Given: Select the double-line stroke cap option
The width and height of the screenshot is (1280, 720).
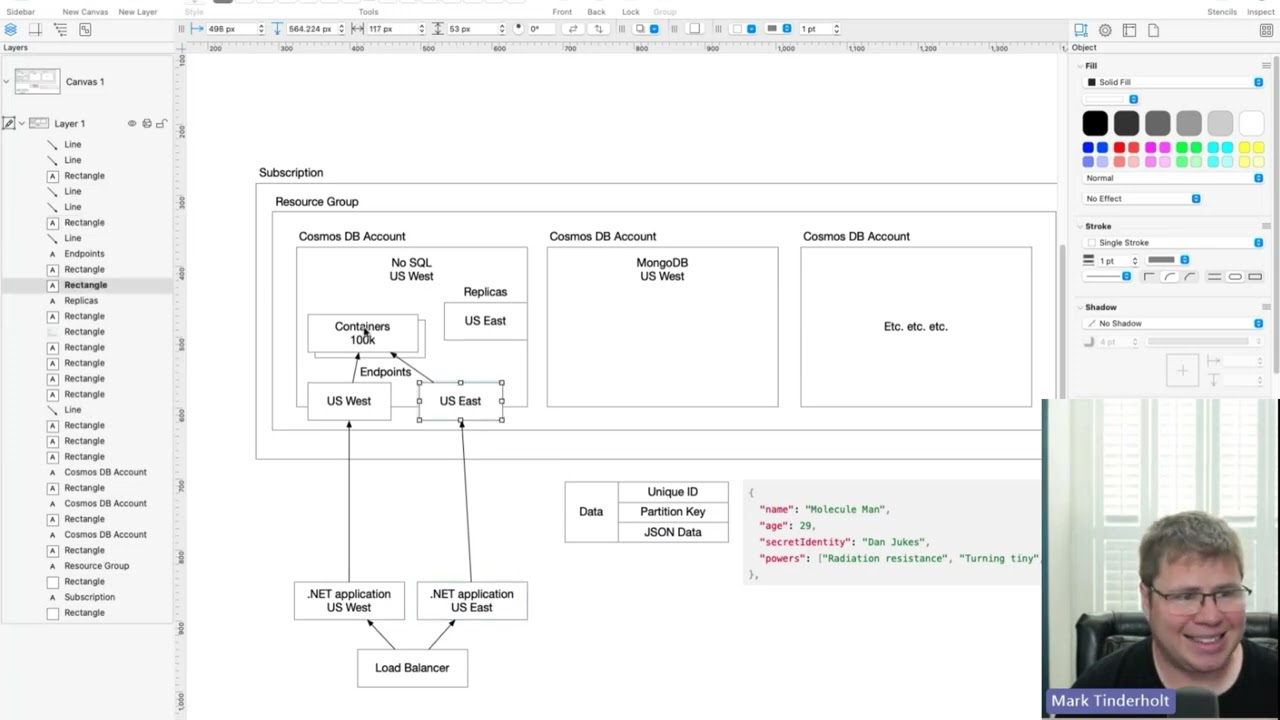Looking at the screenshot, I should click(1214, 277).
